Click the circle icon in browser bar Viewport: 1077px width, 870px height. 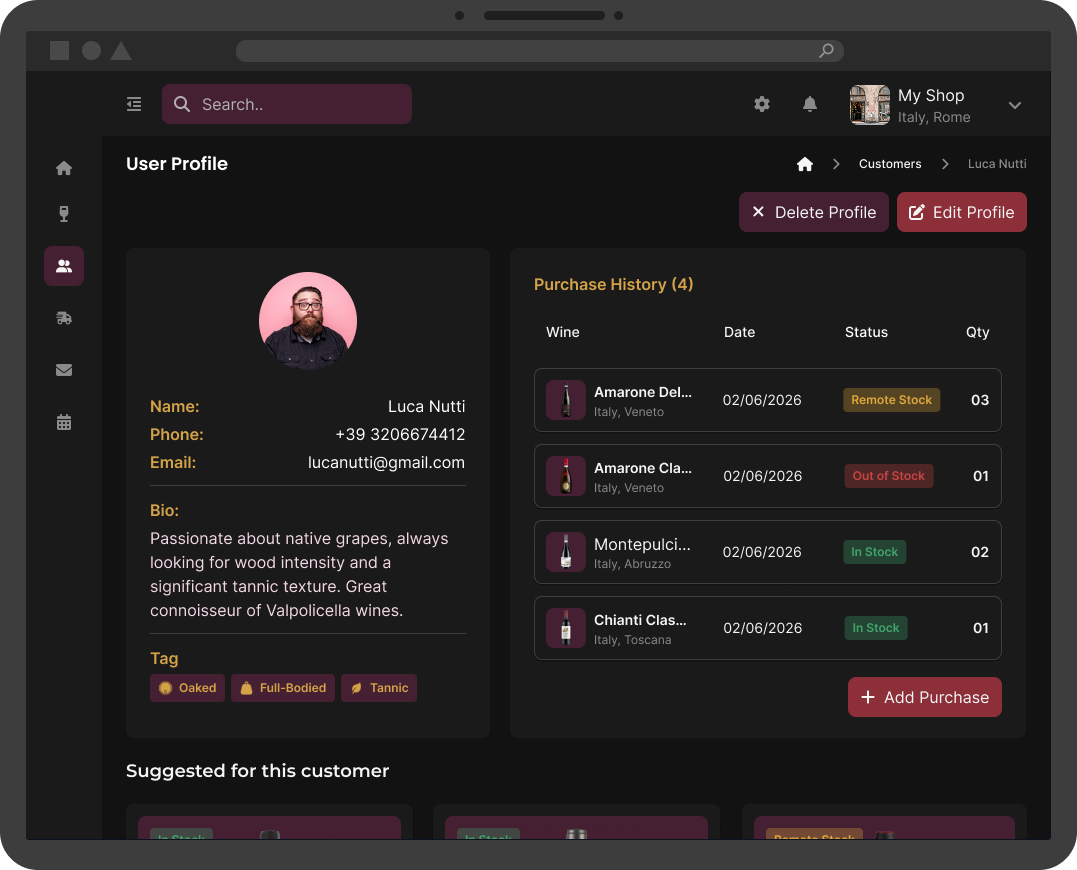point(91,50)
